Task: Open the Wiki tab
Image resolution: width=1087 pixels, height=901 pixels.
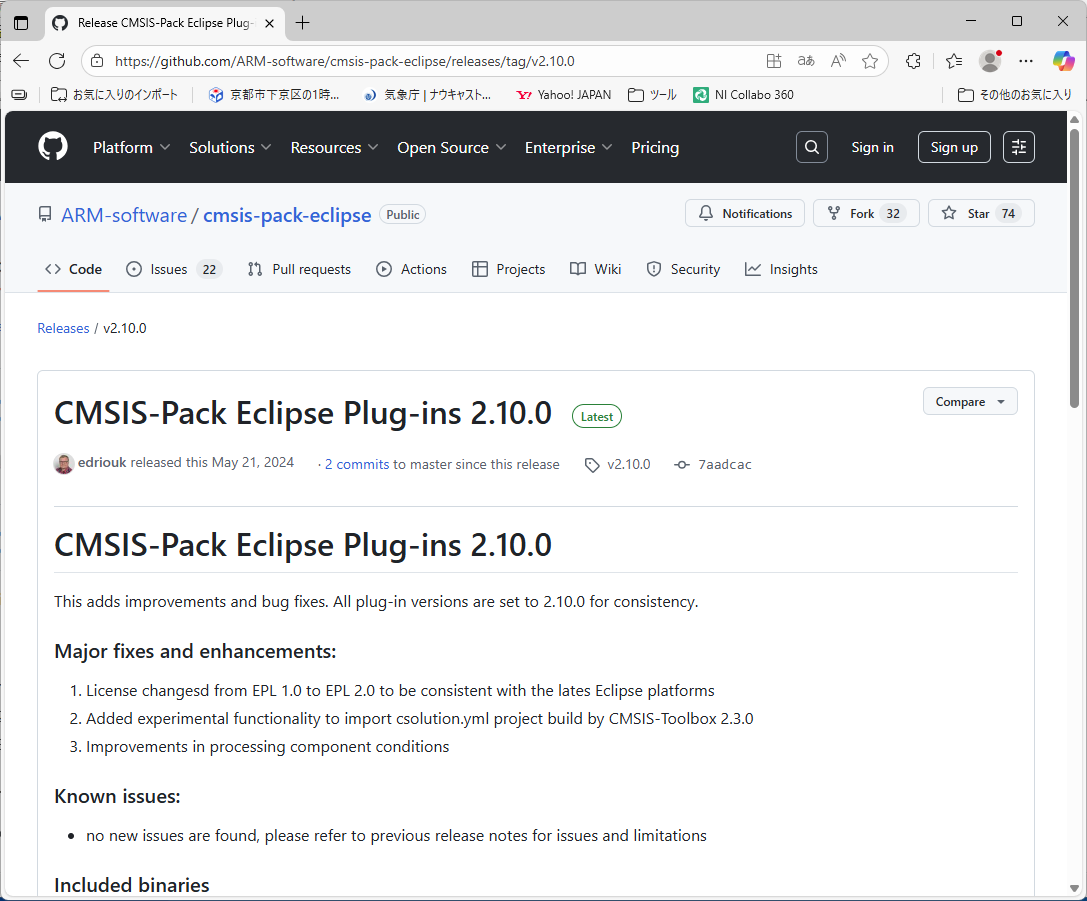Action: point(595,269)
